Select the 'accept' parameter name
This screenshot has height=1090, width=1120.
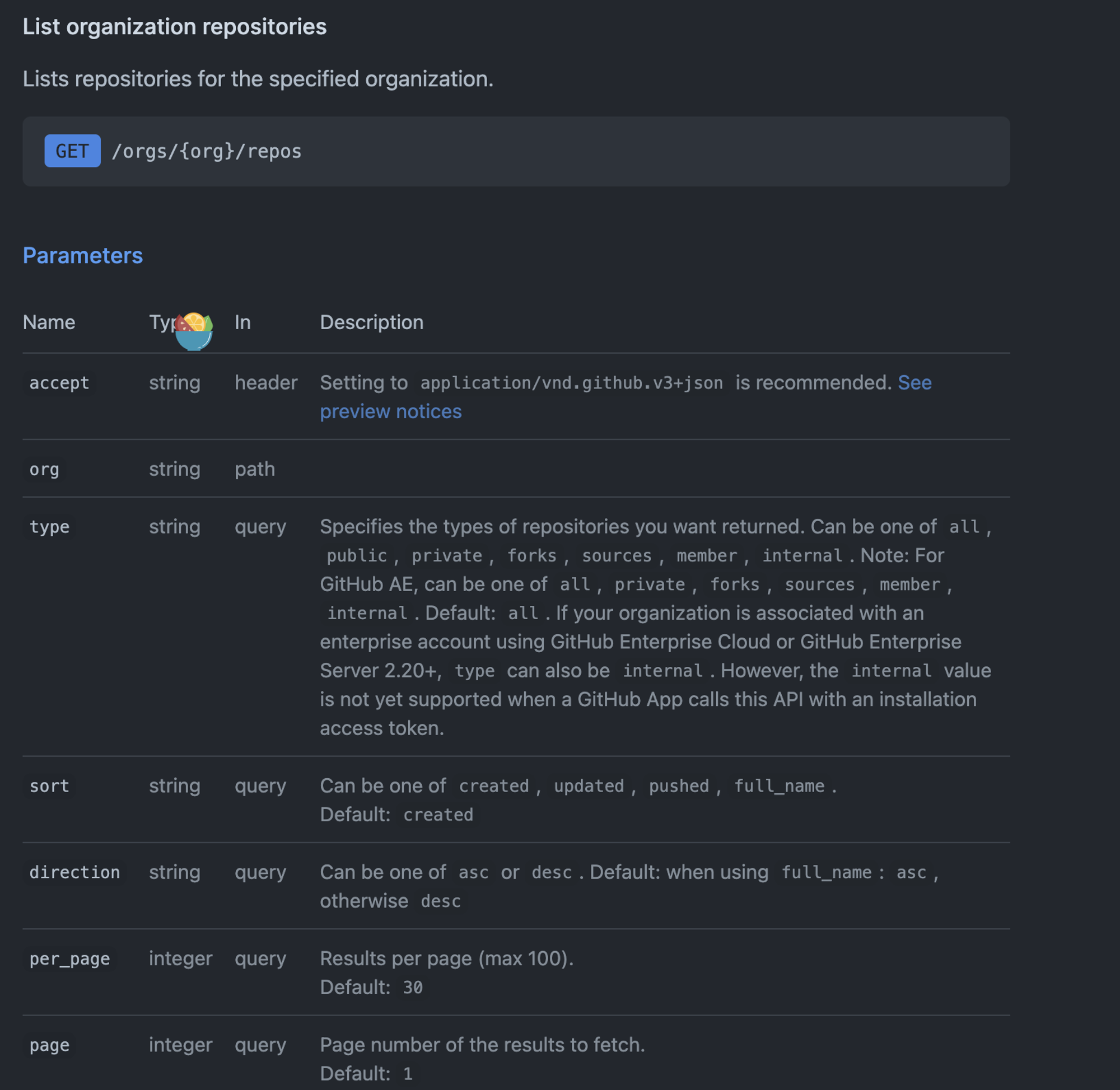(59, 383)
